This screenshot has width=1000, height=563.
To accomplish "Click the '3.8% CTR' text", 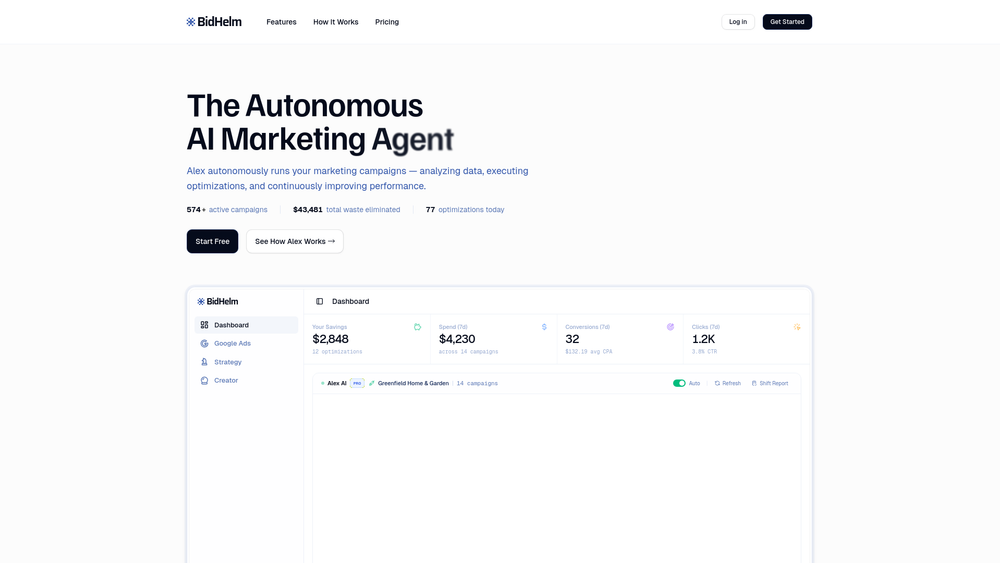I will click(704, 351).
